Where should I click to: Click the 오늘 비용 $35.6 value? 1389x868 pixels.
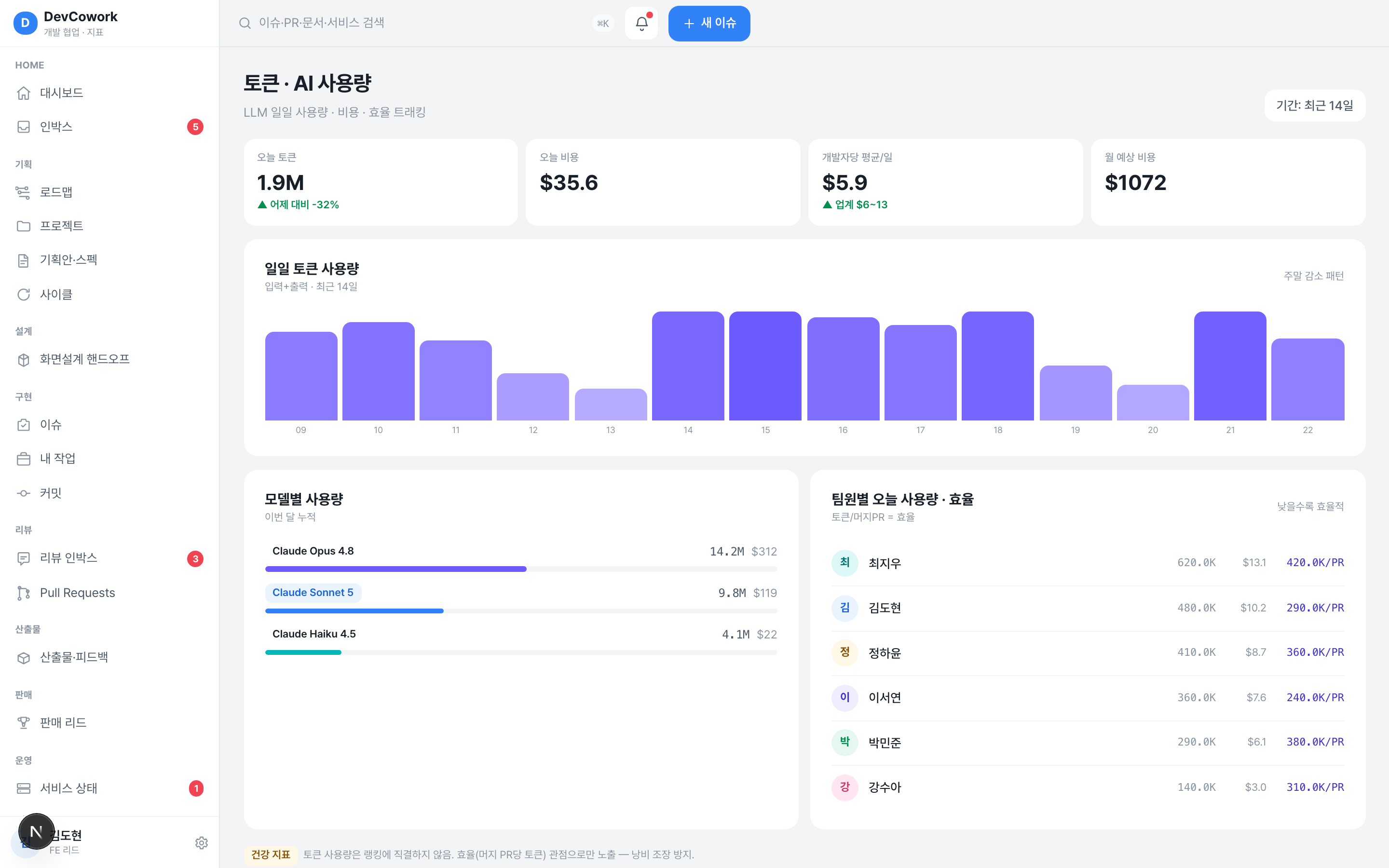click(x=569, y=183)
